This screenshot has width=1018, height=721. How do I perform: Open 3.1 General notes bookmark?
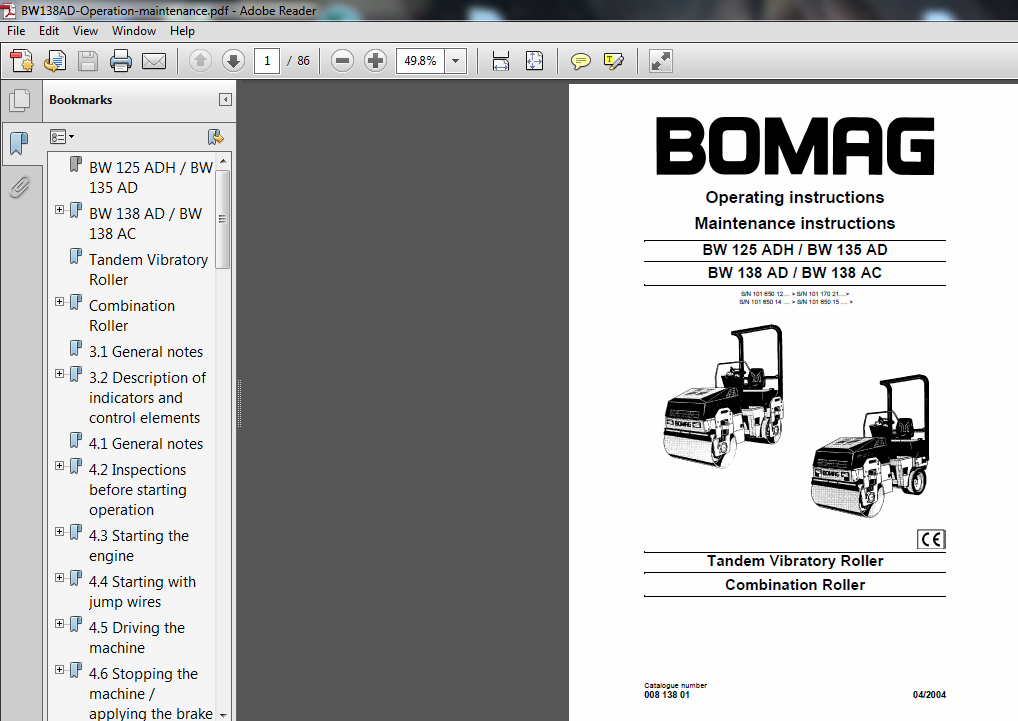(x=146, y=352)
